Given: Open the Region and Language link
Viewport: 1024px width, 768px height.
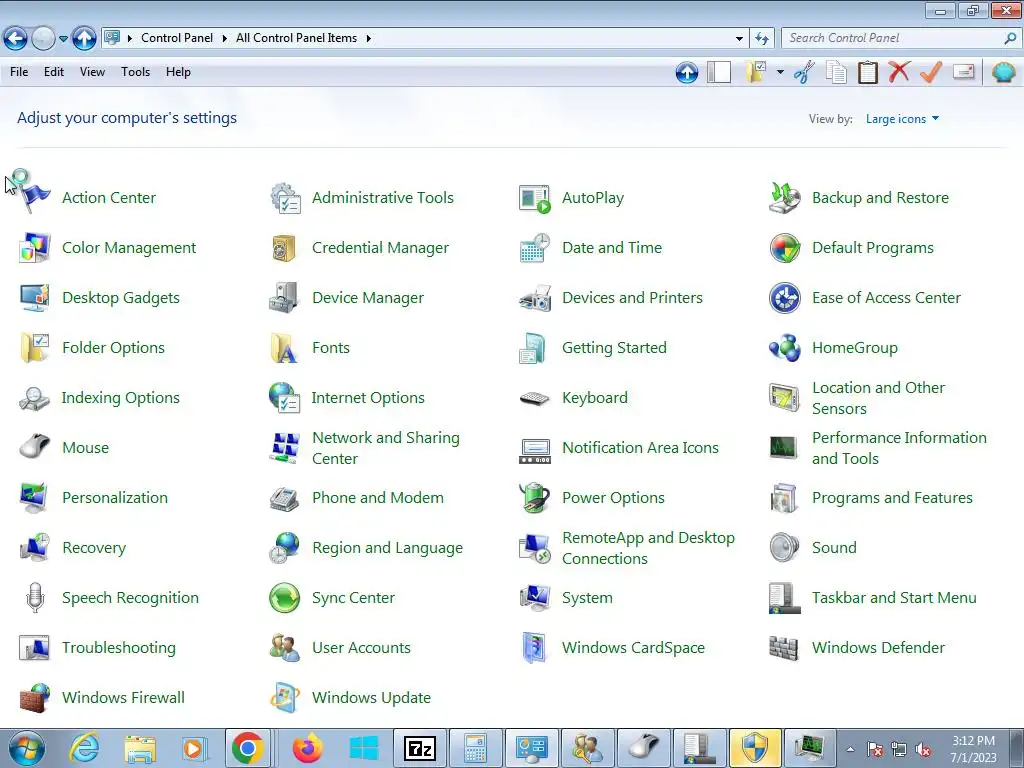Looking at the screenshot, I should pos(387,548).
